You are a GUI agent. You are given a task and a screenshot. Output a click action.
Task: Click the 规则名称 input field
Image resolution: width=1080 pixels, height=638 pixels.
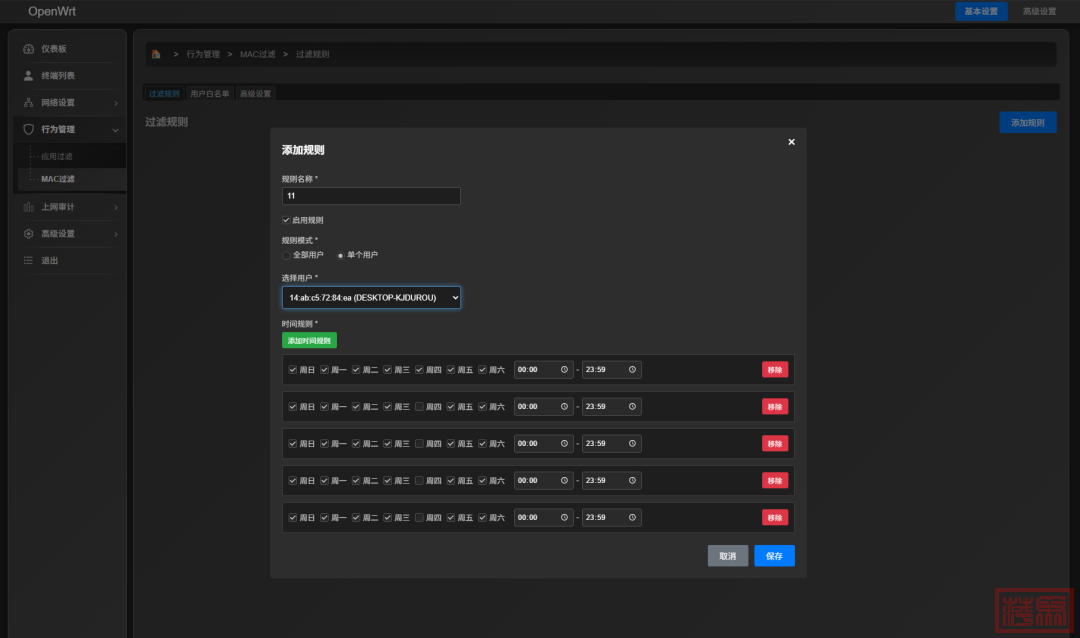pos(371,196)
